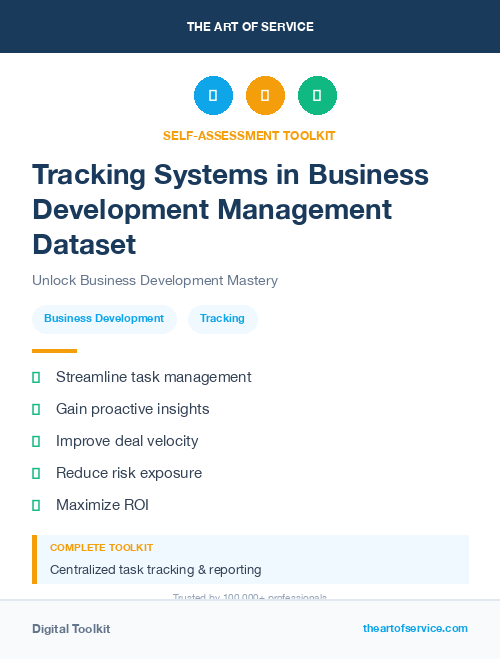This screenshot has width=500, height=659.
Task: Click the orange circle icon
Action: (x=265, y=95)
